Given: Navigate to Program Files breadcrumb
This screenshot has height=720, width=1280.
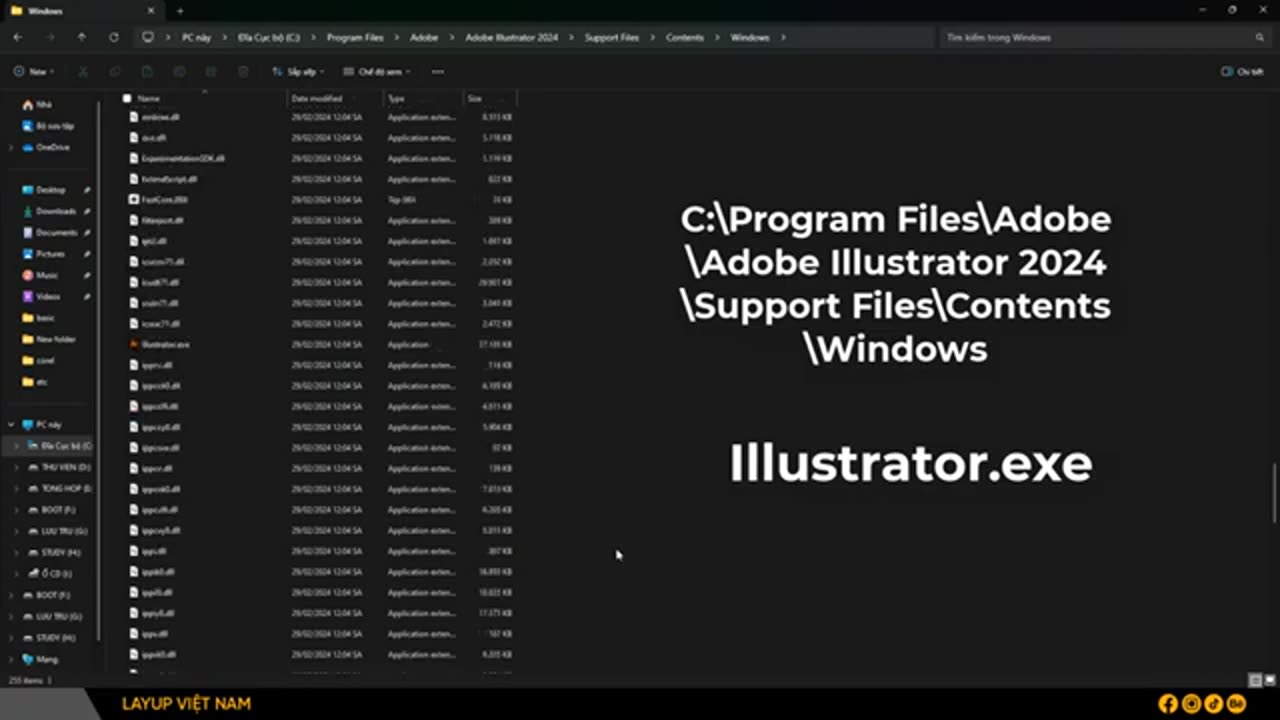Looking at the screenshot, I should [x=355, y=37].
